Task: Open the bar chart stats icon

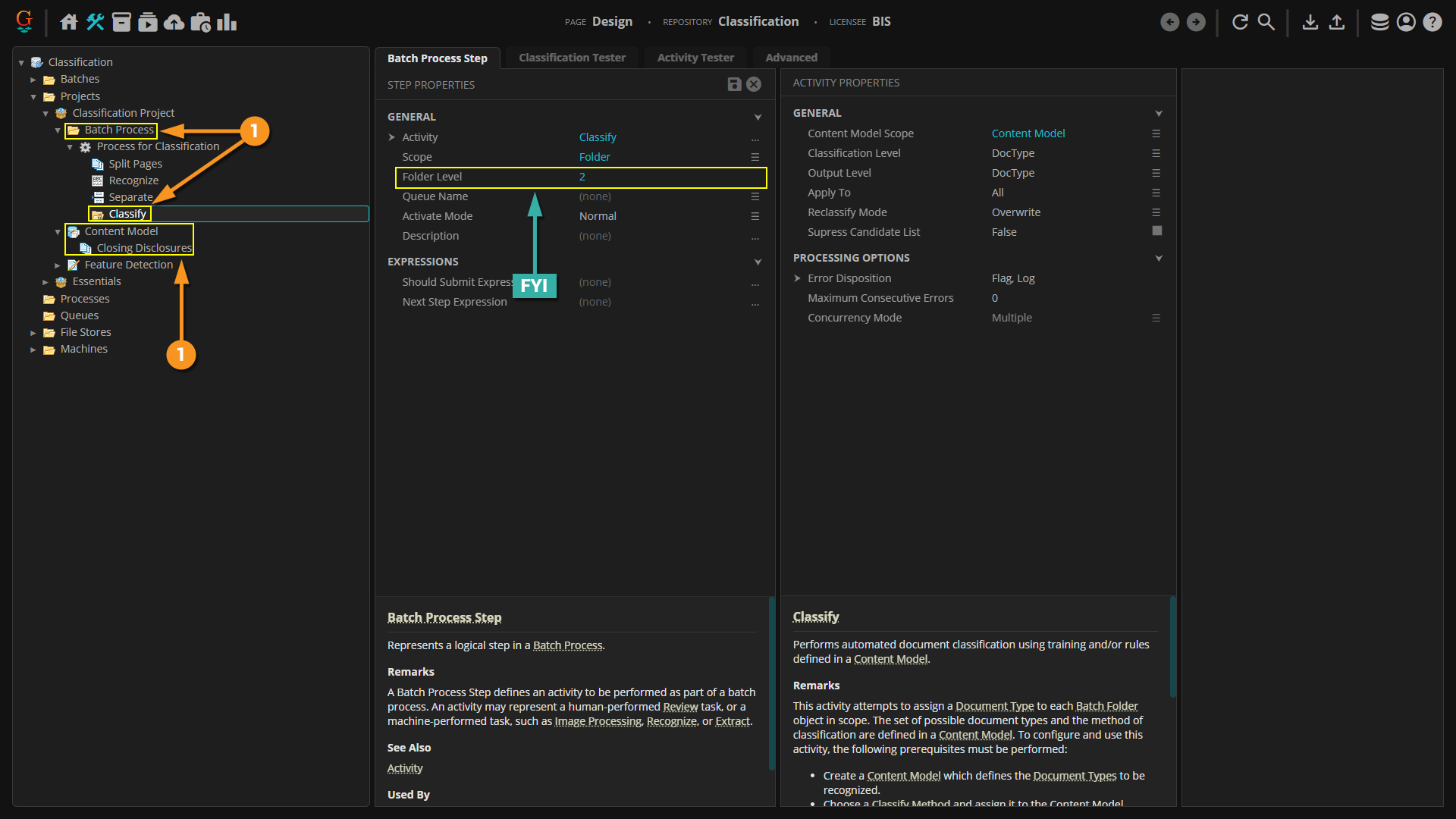Action: (227, 22)
